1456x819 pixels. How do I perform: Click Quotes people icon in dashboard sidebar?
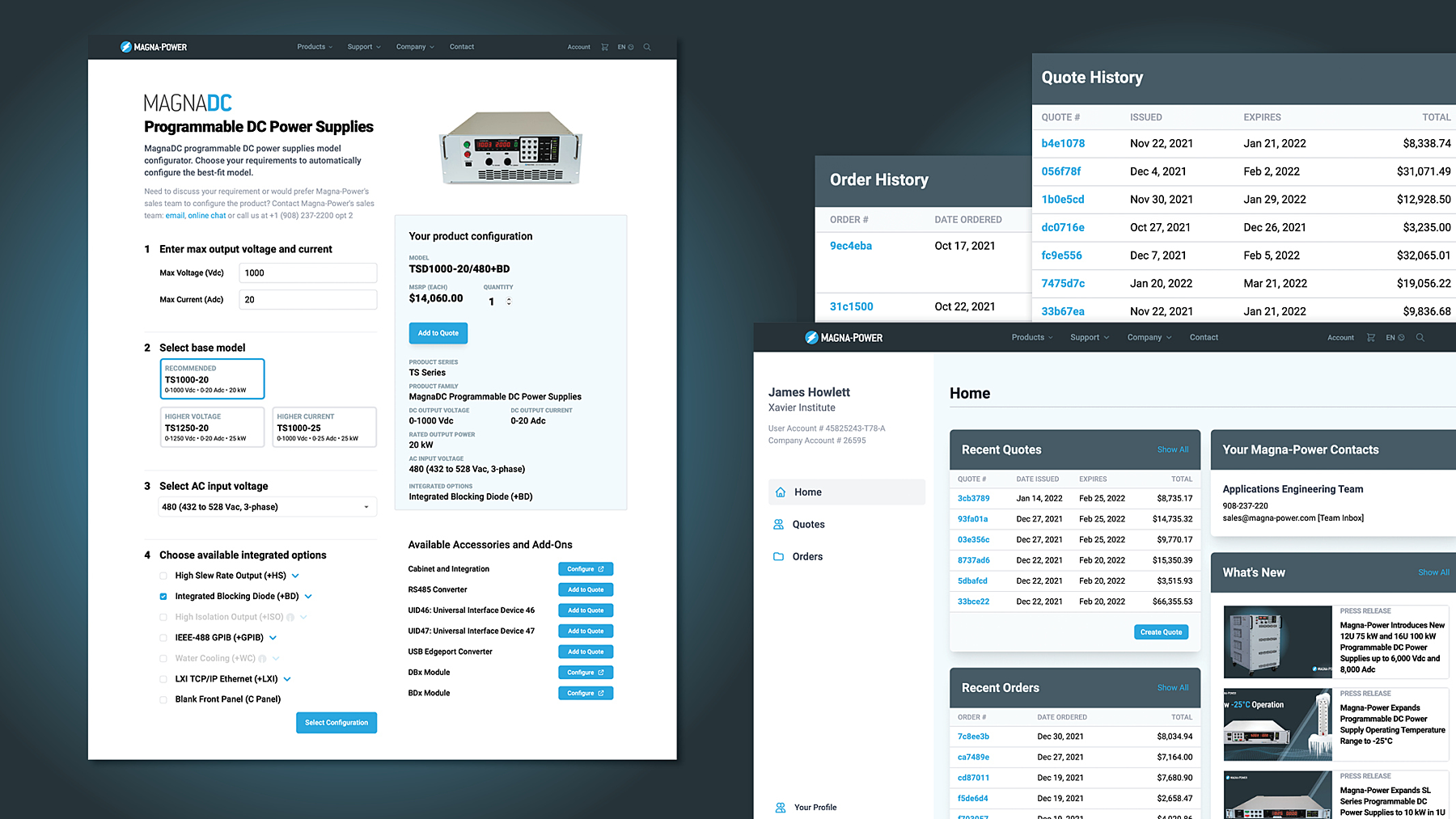[778, 525]
